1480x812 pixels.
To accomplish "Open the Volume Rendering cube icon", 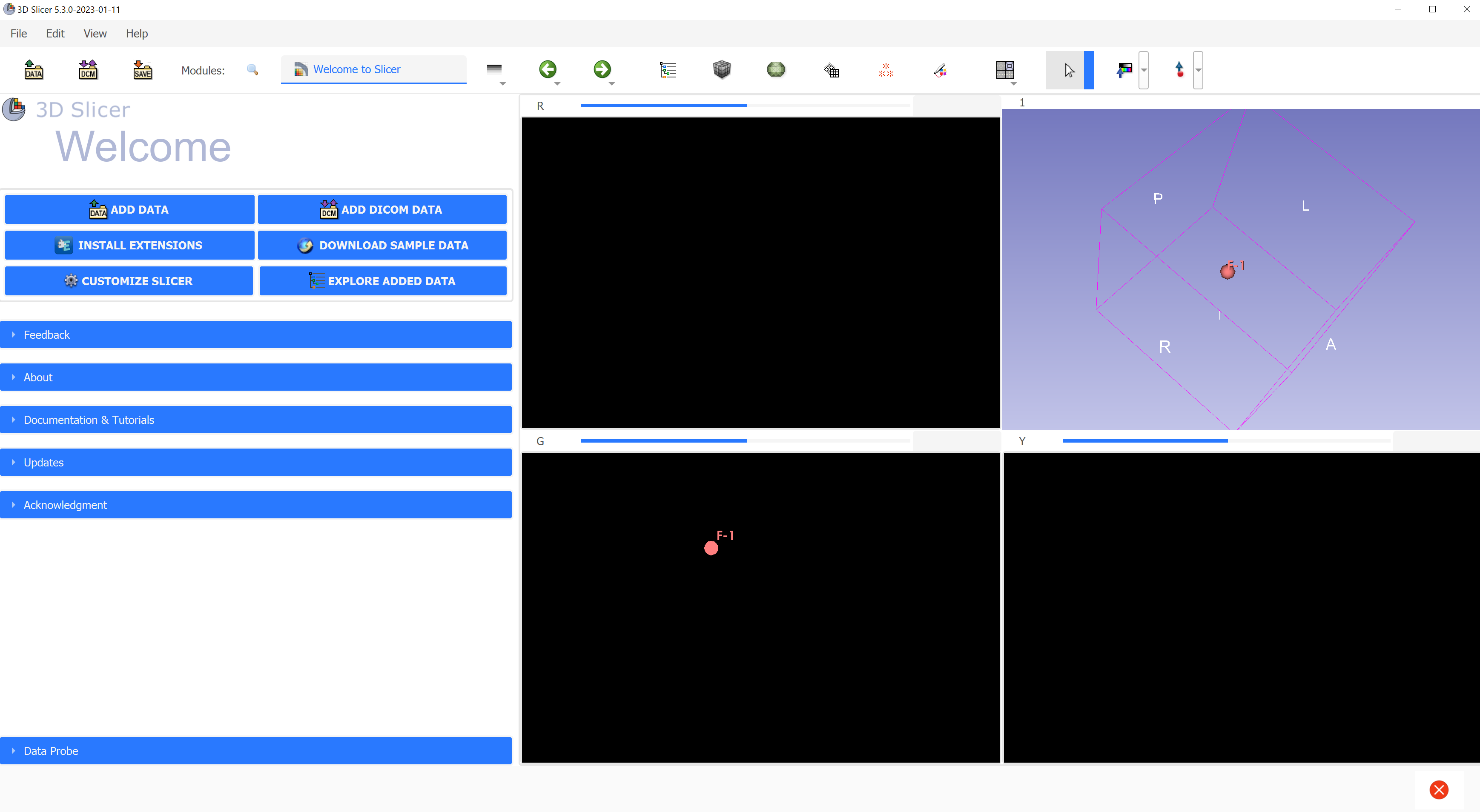I will coord(722,69).
